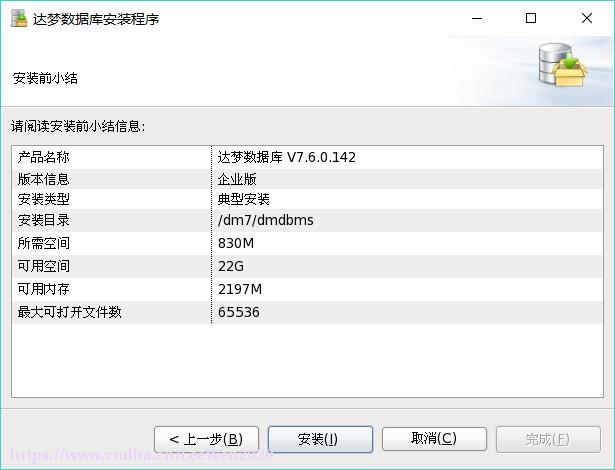
Task: Select the value 65536
Action: [x=239, y=312]
